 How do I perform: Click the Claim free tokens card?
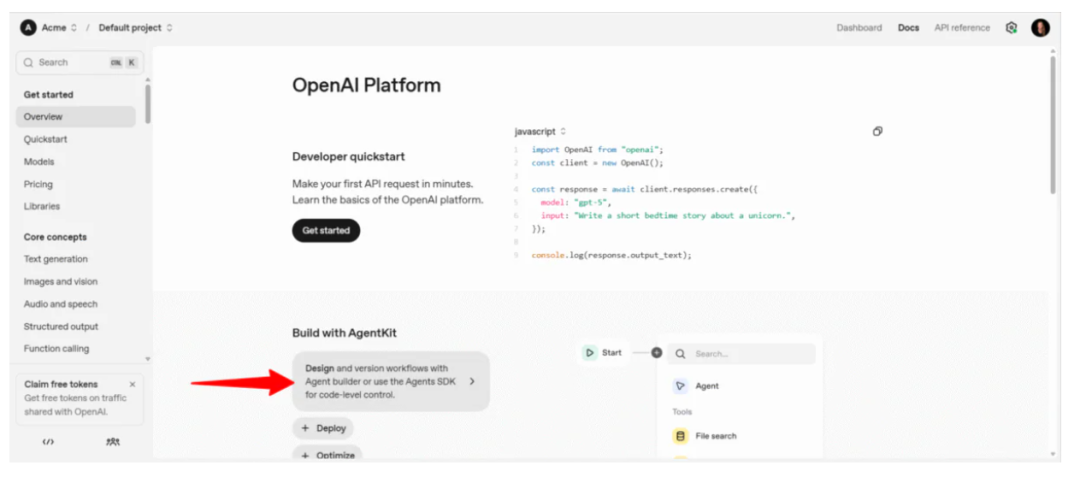(x=80, y=399)
